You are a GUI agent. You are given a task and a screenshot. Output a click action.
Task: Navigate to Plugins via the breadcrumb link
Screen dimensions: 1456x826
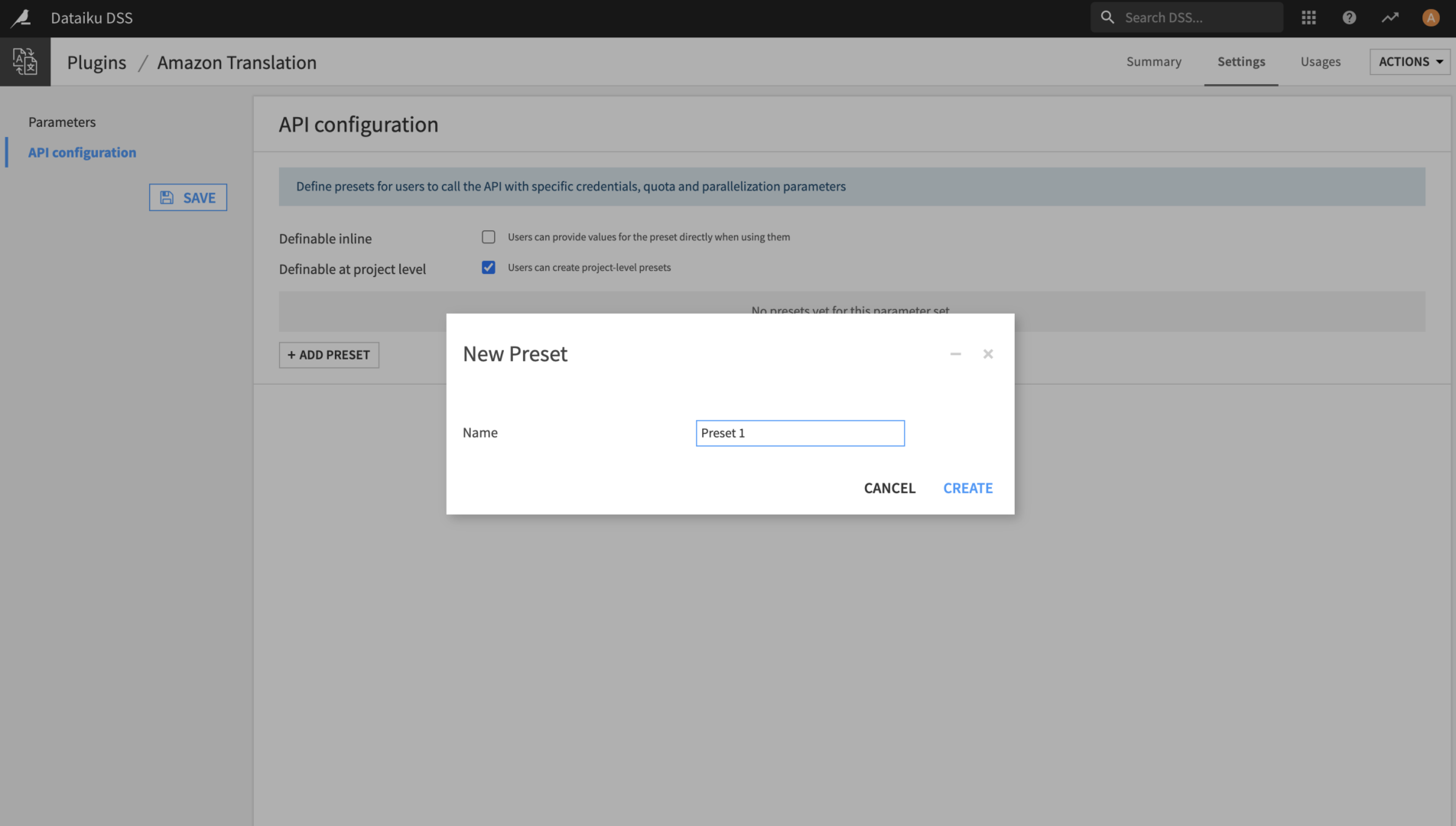[96, 62]
